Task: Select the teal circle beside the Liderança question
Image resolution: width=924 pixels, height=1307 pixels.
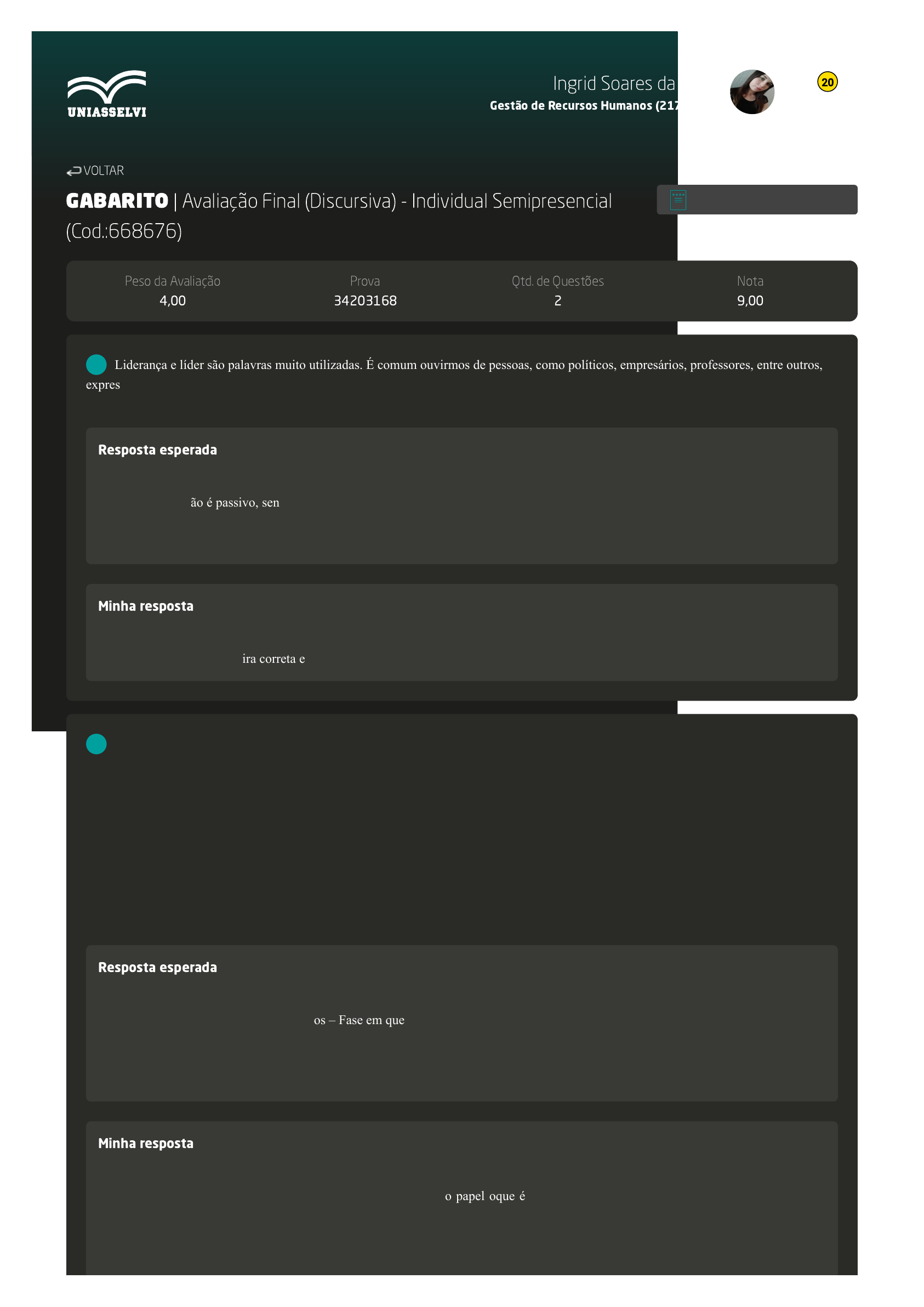Action: pos(96,365)
